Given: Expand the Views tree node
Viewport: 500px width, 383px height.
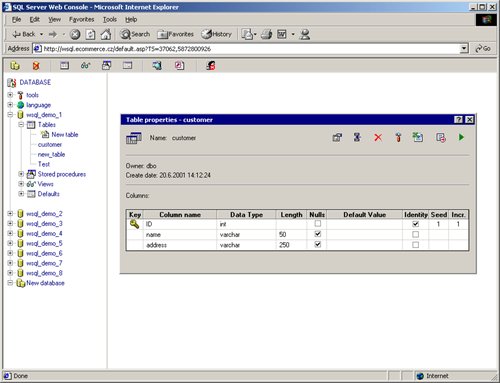Looking at the screenshot, I should 21,184.
